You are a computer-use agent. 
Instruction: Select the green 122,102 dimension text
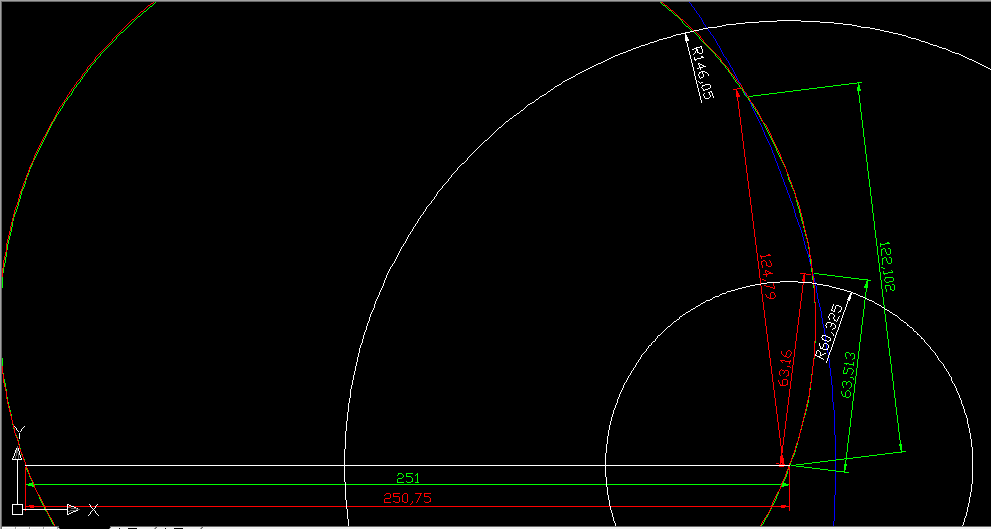tap(886, 266)
